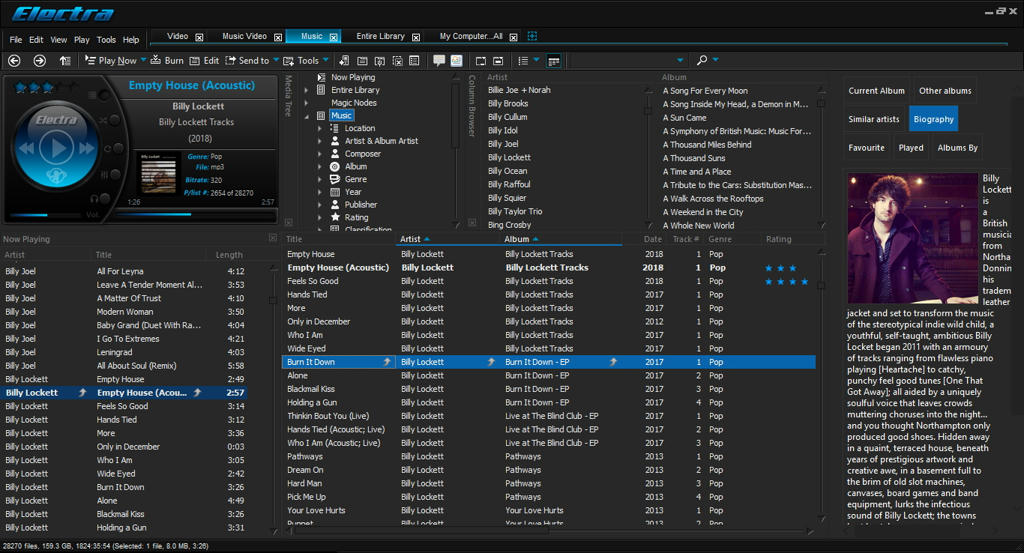Image resolution: width=1024 pixels, height=553 pixels.
Task: Click Play Now in the toolbar
Action: point(111,61)
